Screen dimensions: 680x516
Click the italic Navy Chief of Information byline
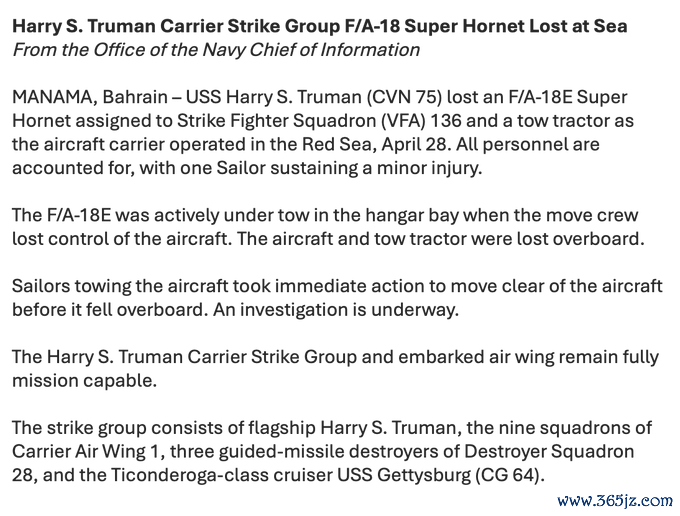[216, 49]
